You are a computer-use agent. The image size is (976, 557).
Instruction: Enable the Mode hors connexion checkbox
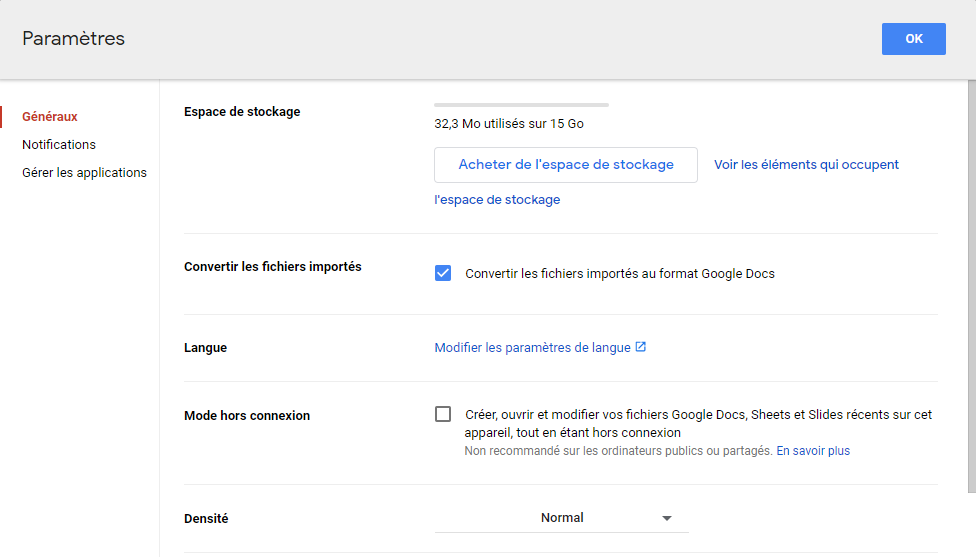click(x=443, y=414)
